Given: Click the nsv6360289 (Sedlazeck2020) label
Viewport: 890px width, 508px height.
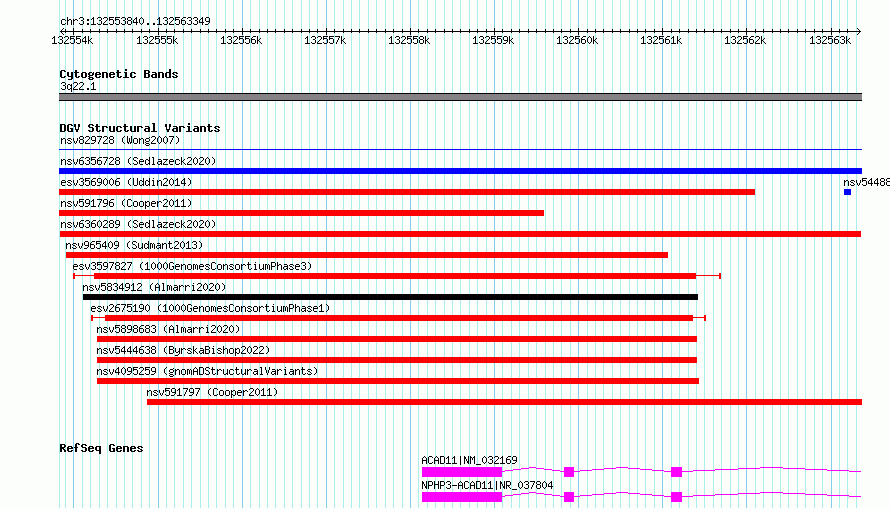Looking at the screenshot, I should click(x=138, y=224).
